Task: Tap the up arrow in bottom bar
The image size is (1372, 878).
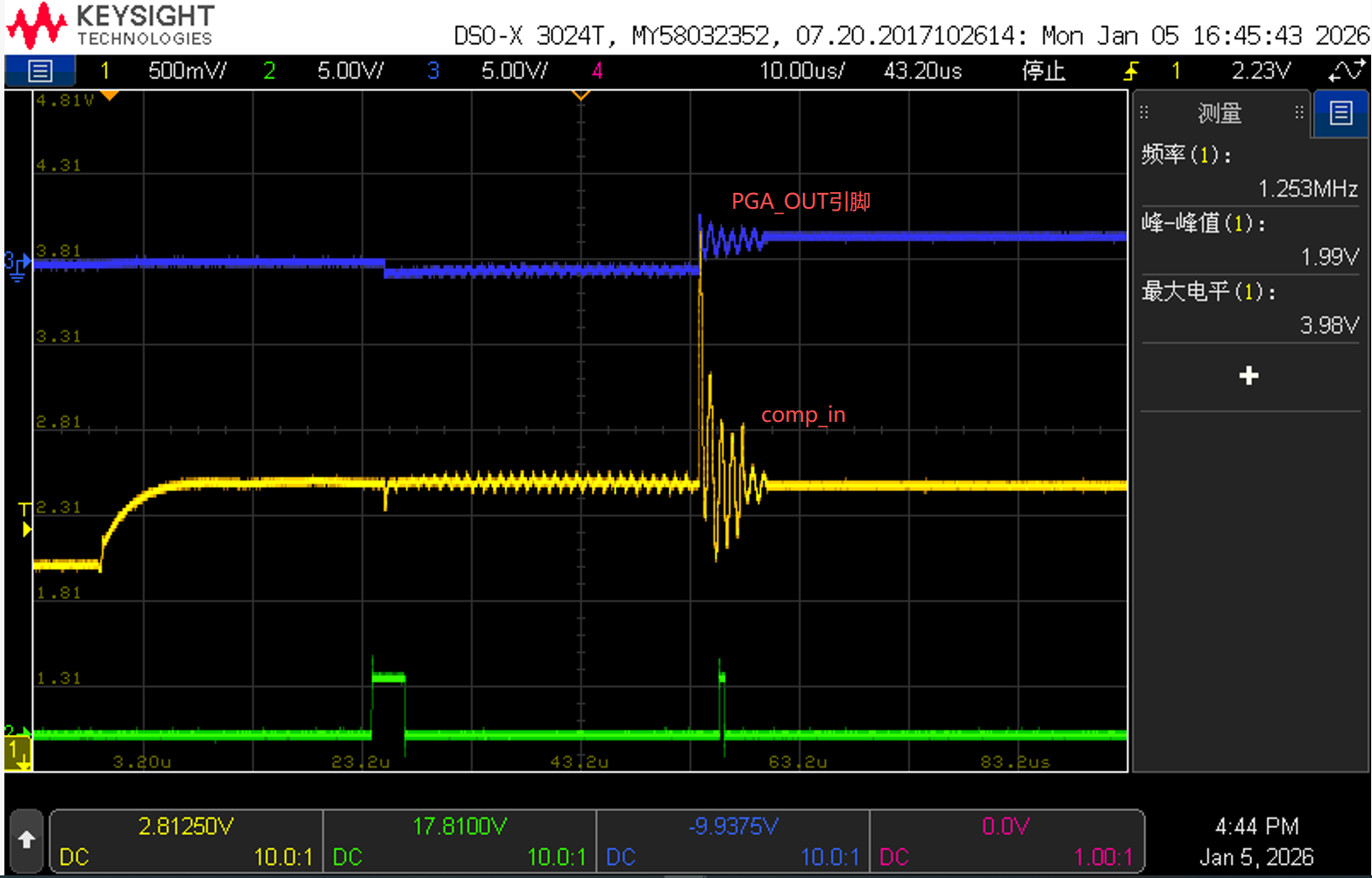Action: point(26,841)
